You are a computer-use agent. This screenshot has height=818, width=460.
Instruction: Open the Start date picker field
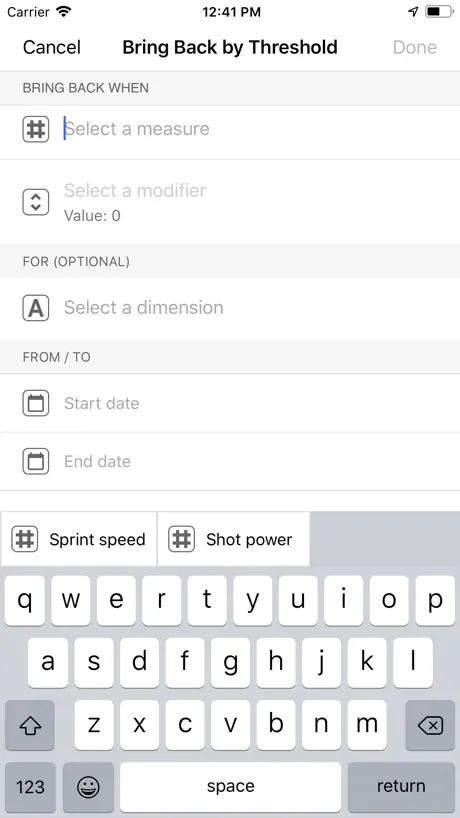230,403
